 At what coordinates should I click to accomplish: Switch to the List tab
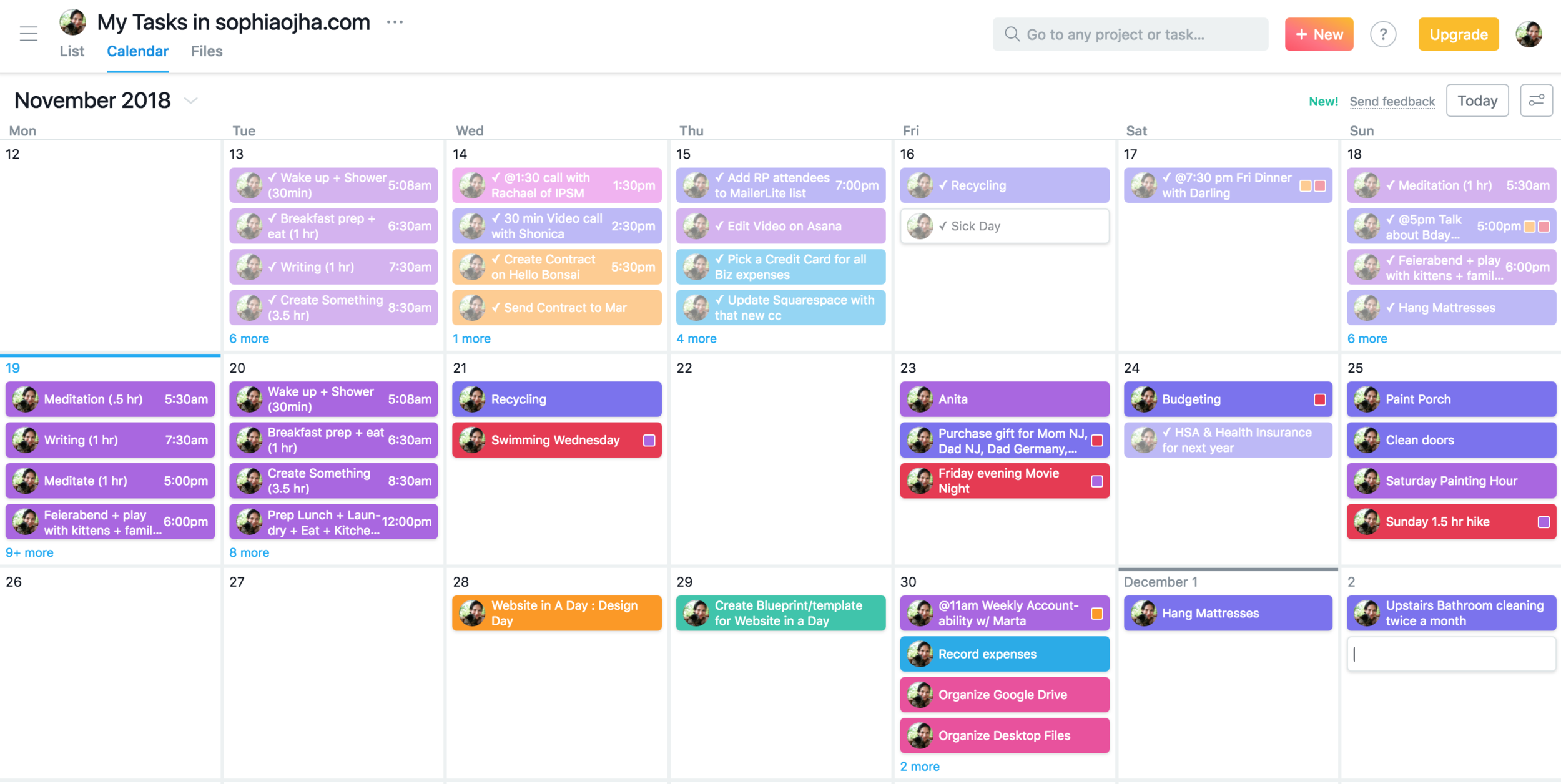coord(72,51)
